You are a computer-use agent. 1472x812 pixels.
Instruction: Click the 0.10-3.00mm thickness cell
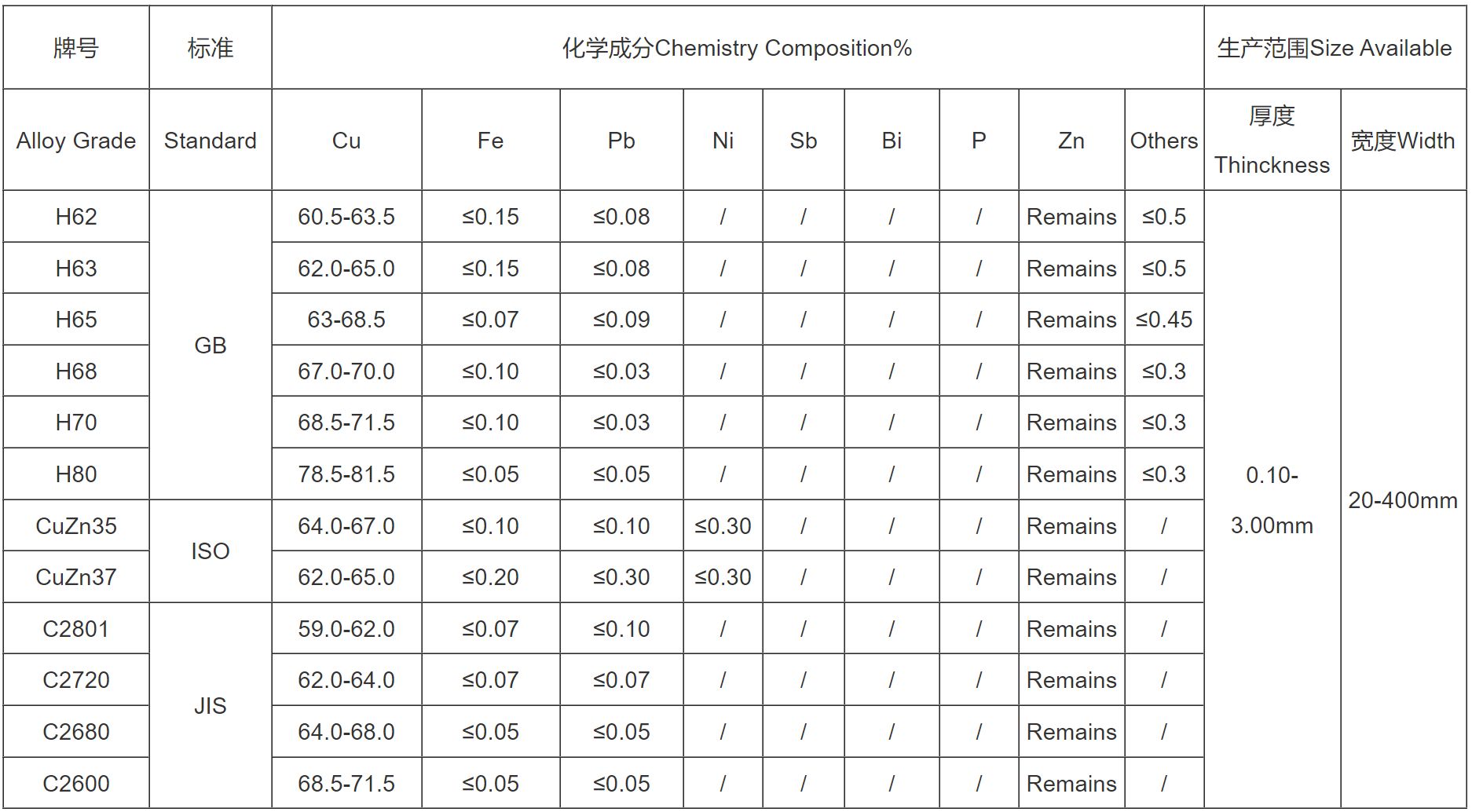tap(1272, 499)
